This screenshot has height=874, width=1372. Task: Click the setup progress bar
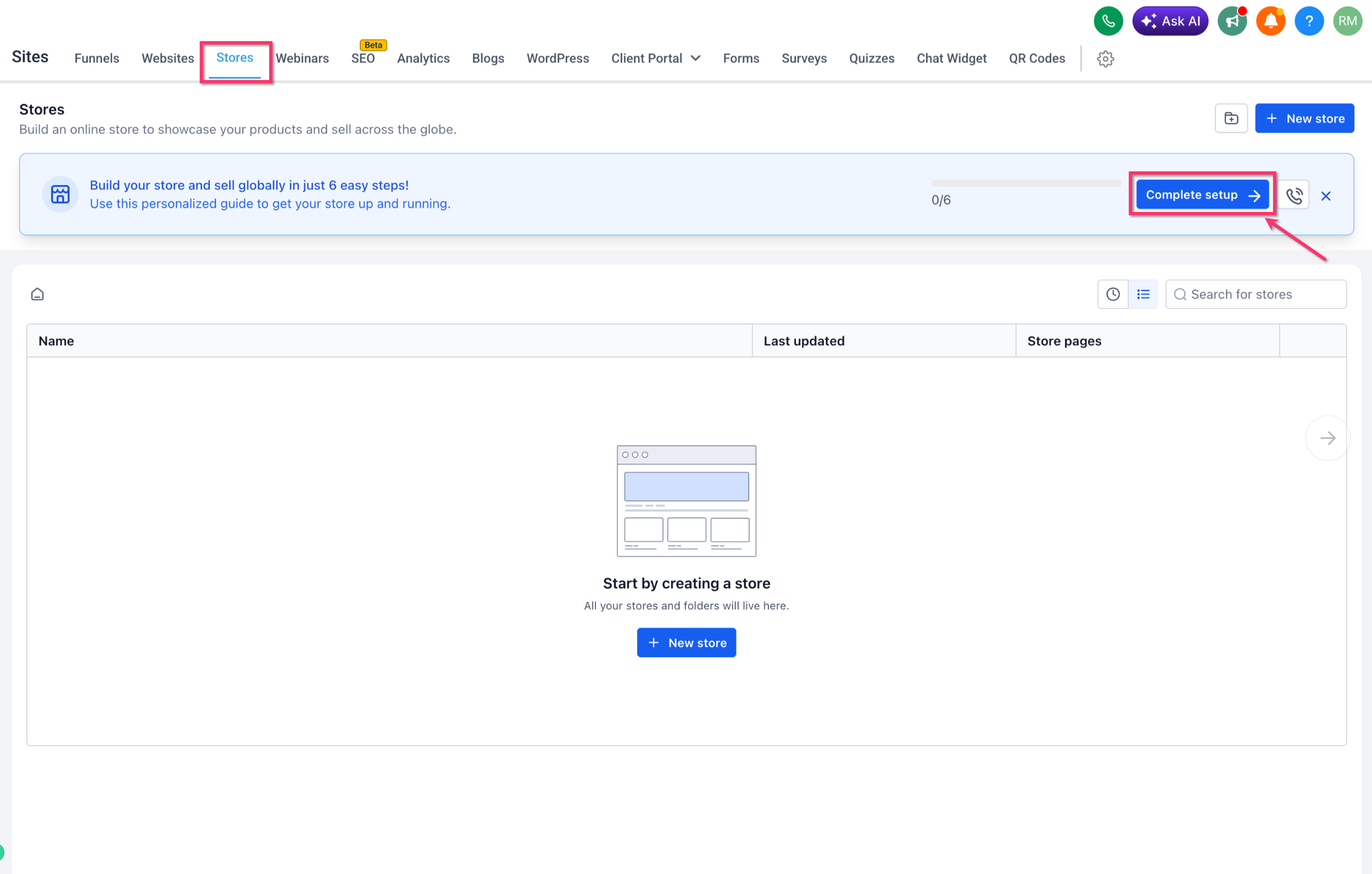1025,183
